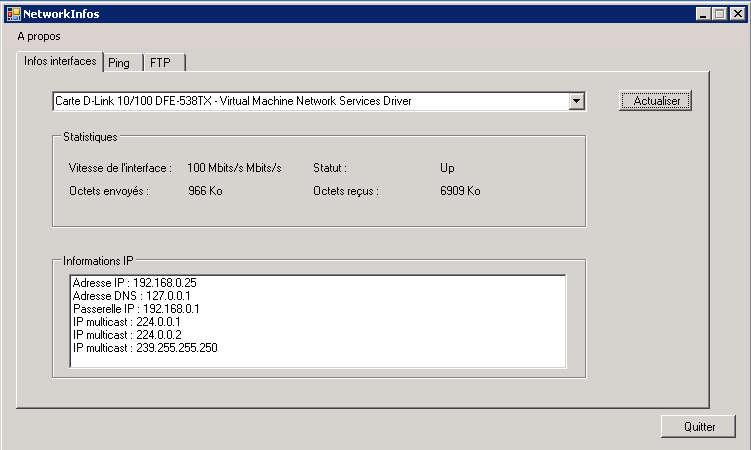
Task: Click the 100 Mbits/s interface speed value
Action: (x=234, y=168)
